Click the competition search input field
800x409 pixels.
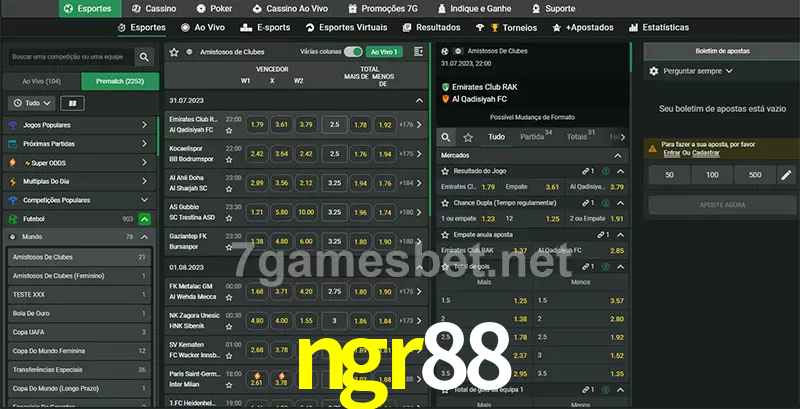click(x=68, y=58)
